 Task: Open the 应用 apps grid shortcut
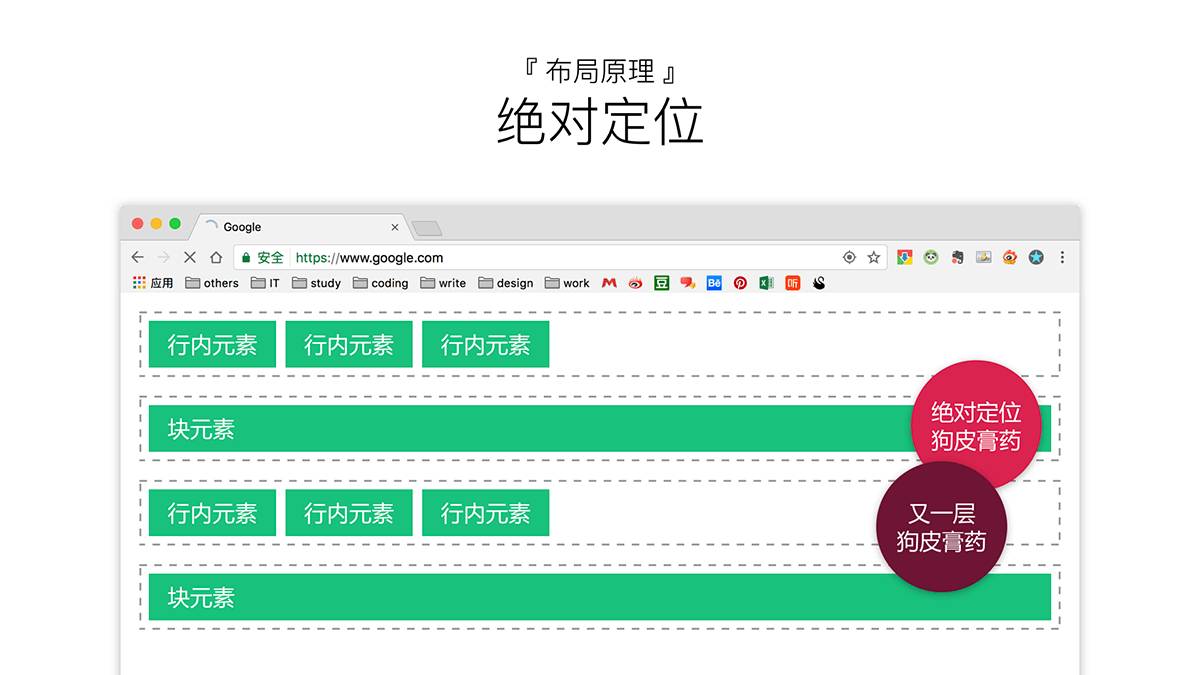[153, 283]
